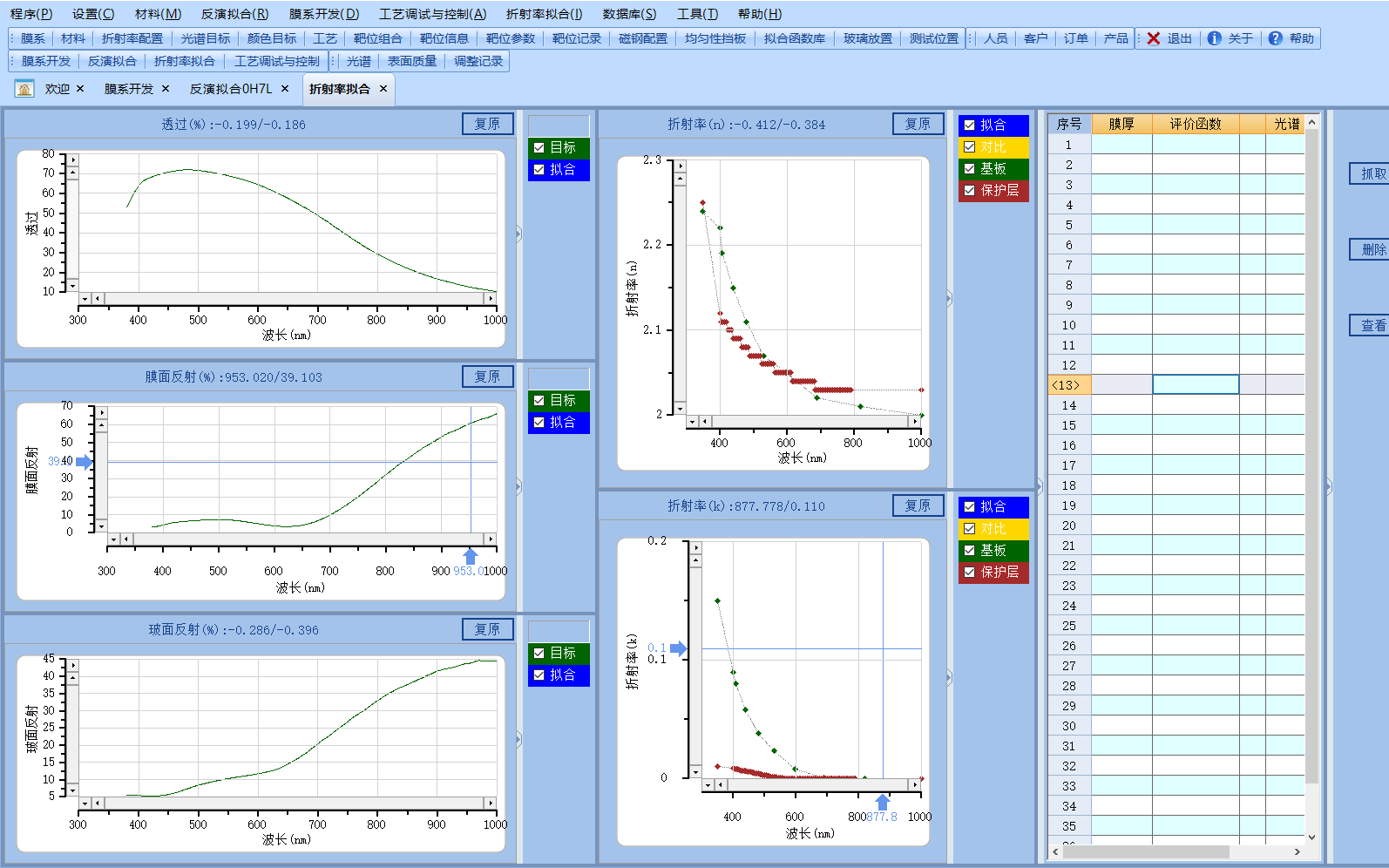Viewport: 1389px width, 868px height.
Task: Close the 反演拟合0H7L tab
Action: [x=285, y=89]
